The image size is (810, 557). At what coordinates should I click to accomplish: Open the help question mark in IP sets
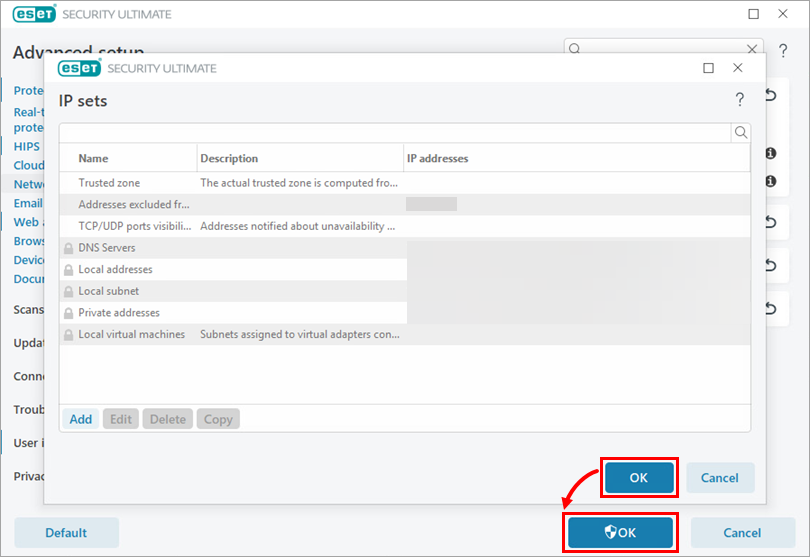(x=740, y=100)
